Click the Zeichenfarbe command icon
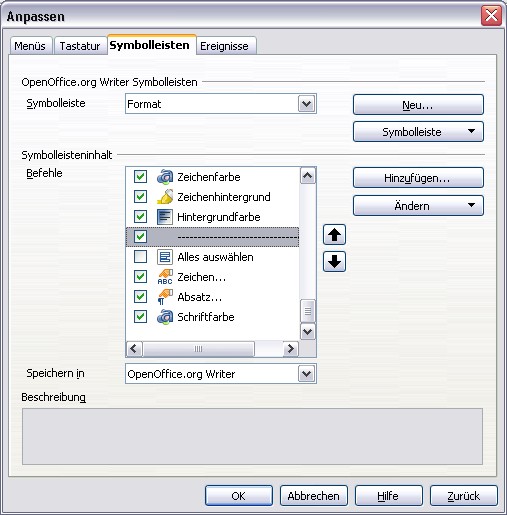The height and width of the screenshot is (515, 507). (165, 177)
